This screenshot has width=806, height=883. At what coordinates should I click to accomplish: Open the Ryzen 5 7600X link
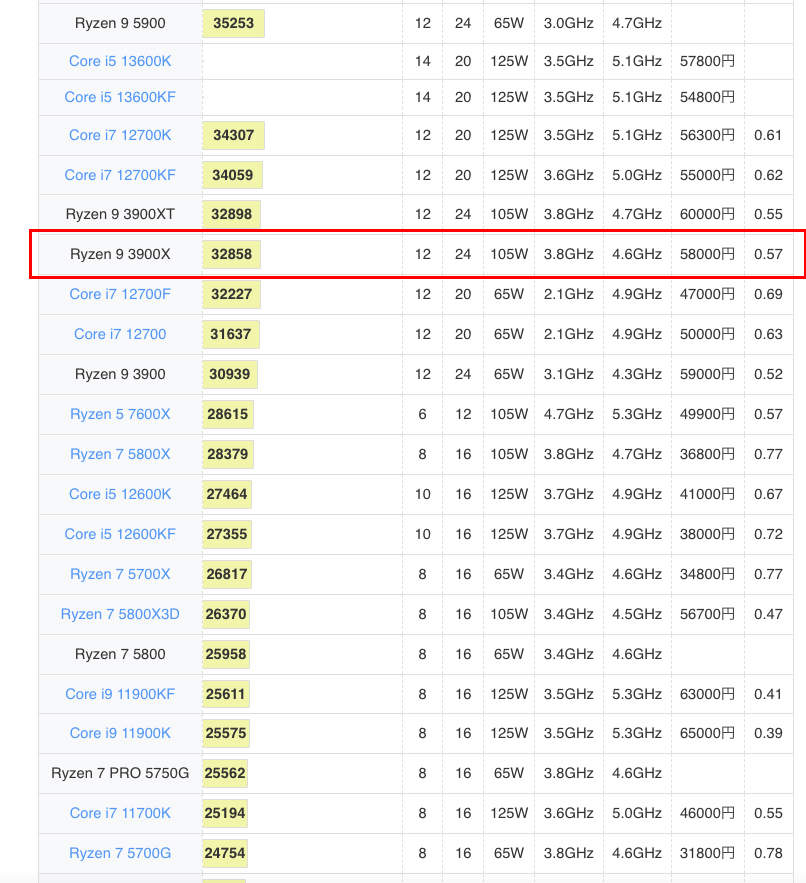pyautogui.click(x=120, y=414)
